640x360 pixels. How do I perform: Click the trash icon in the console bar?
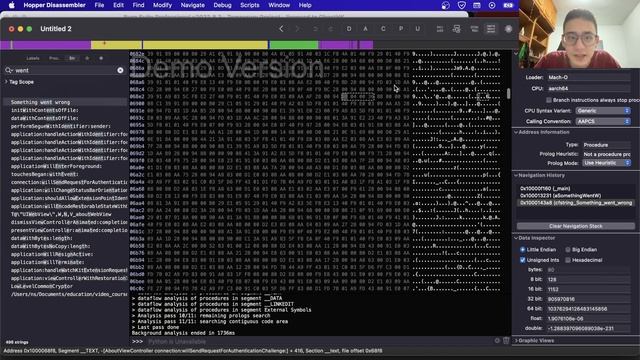[x=506, y=341]
